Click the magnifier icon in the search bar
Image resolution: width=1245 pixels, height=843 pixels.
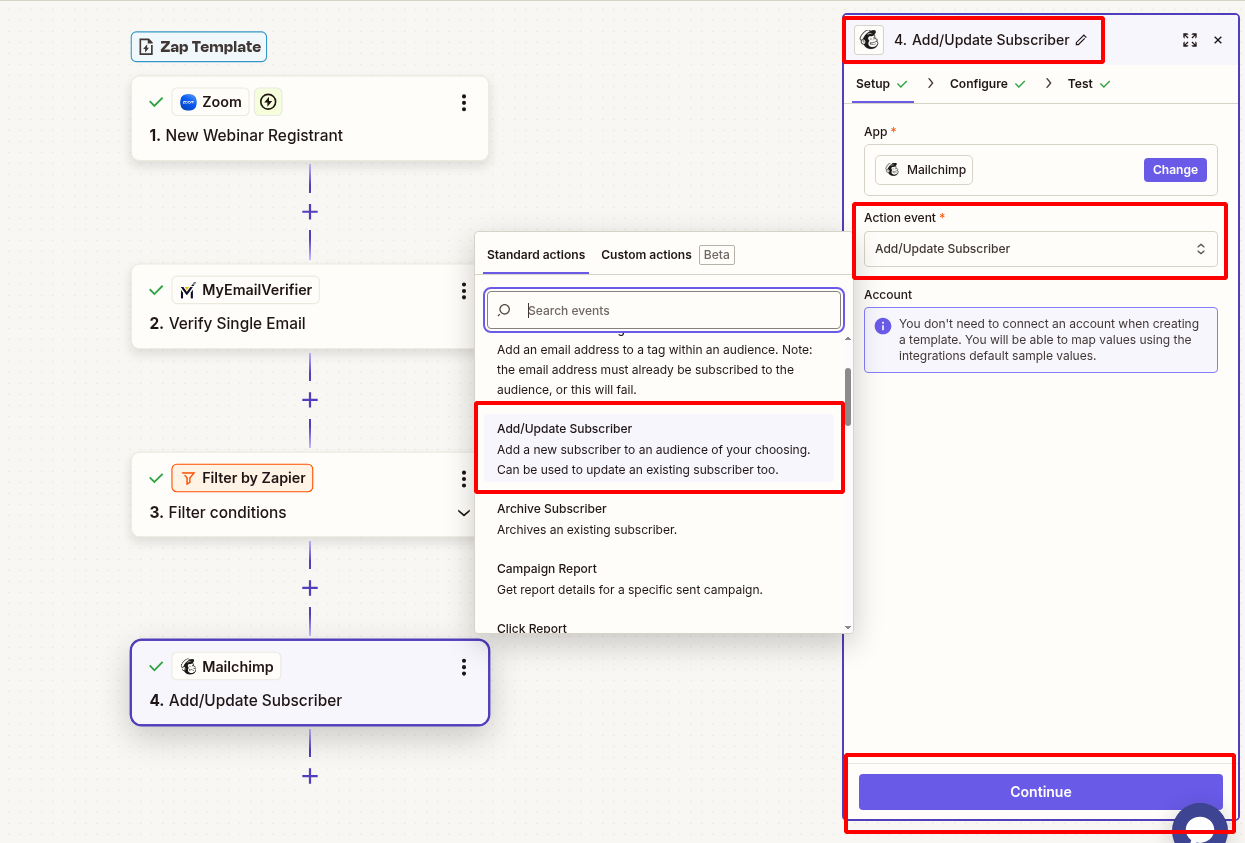pyautogui.click(x=503, y=310)
